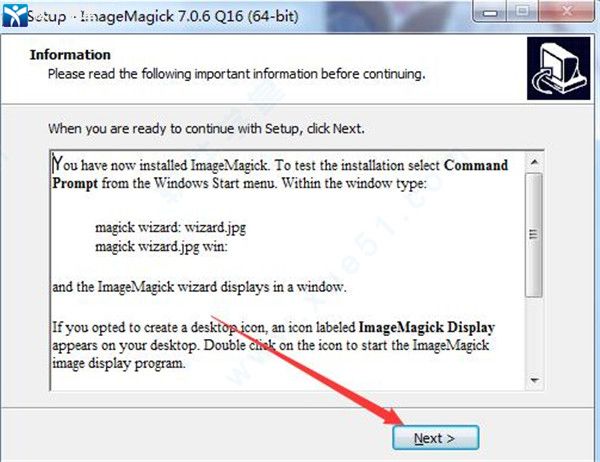Click the scrollbar track below the thumb
The width and height of the screenshot is (600, 462).
[534, 334]
